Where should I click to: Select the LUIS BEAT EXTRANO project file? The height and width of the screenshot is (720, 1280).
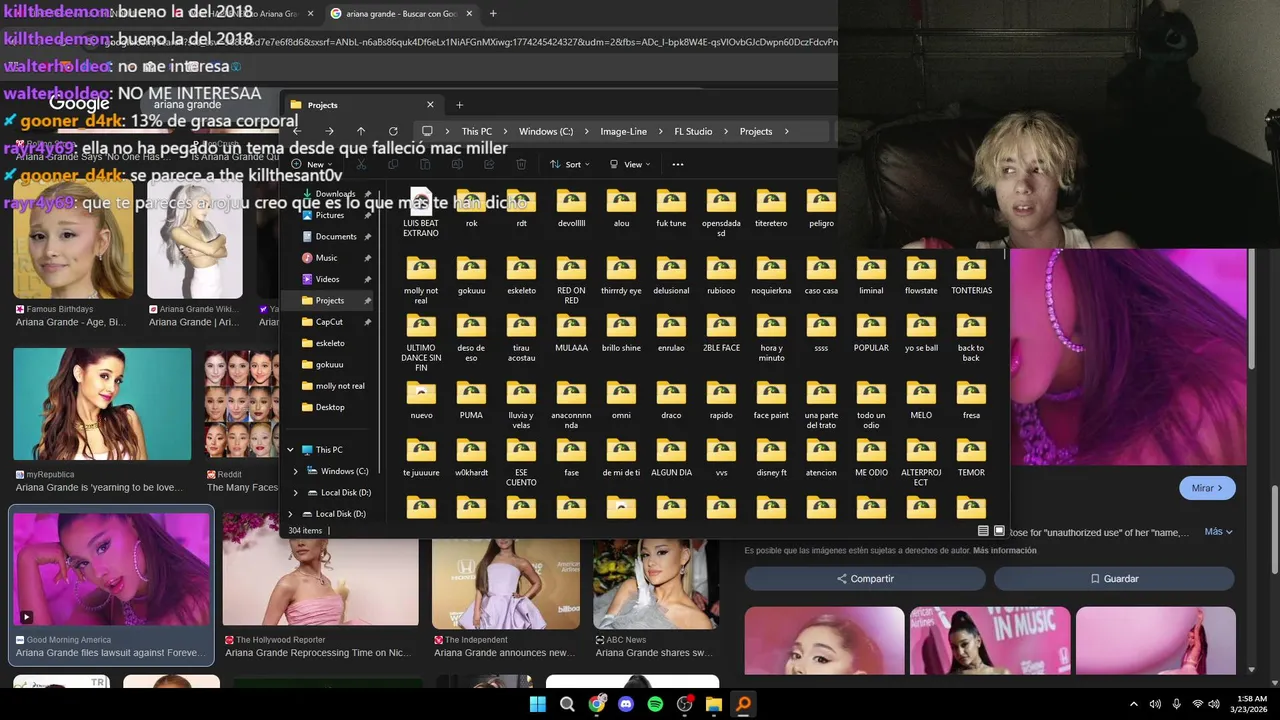tap(421, 213)
